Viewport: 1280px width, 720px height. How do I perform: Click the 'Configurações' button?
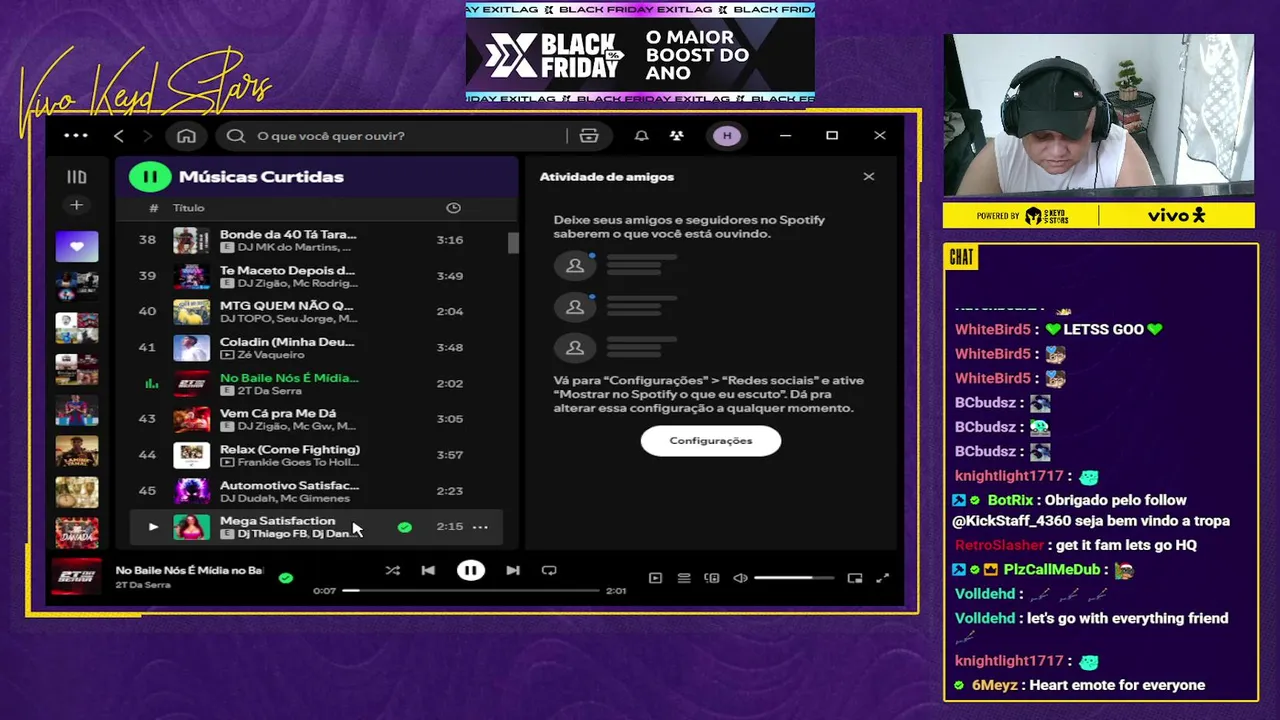tap(710, 441)
